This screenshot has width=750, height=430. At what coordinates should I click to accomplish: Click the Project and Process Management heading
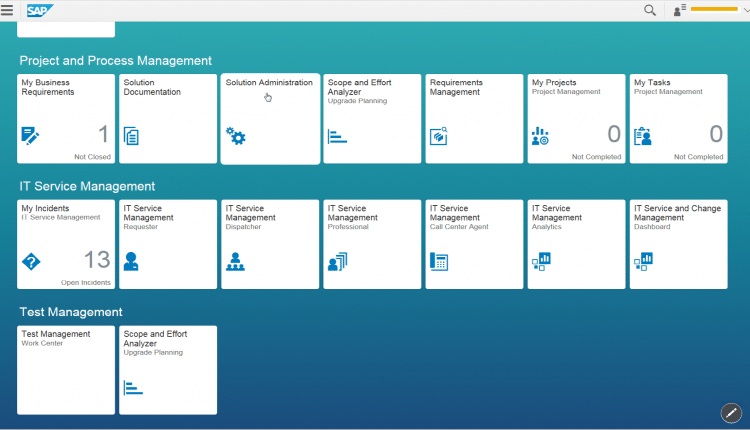[115, 61]
